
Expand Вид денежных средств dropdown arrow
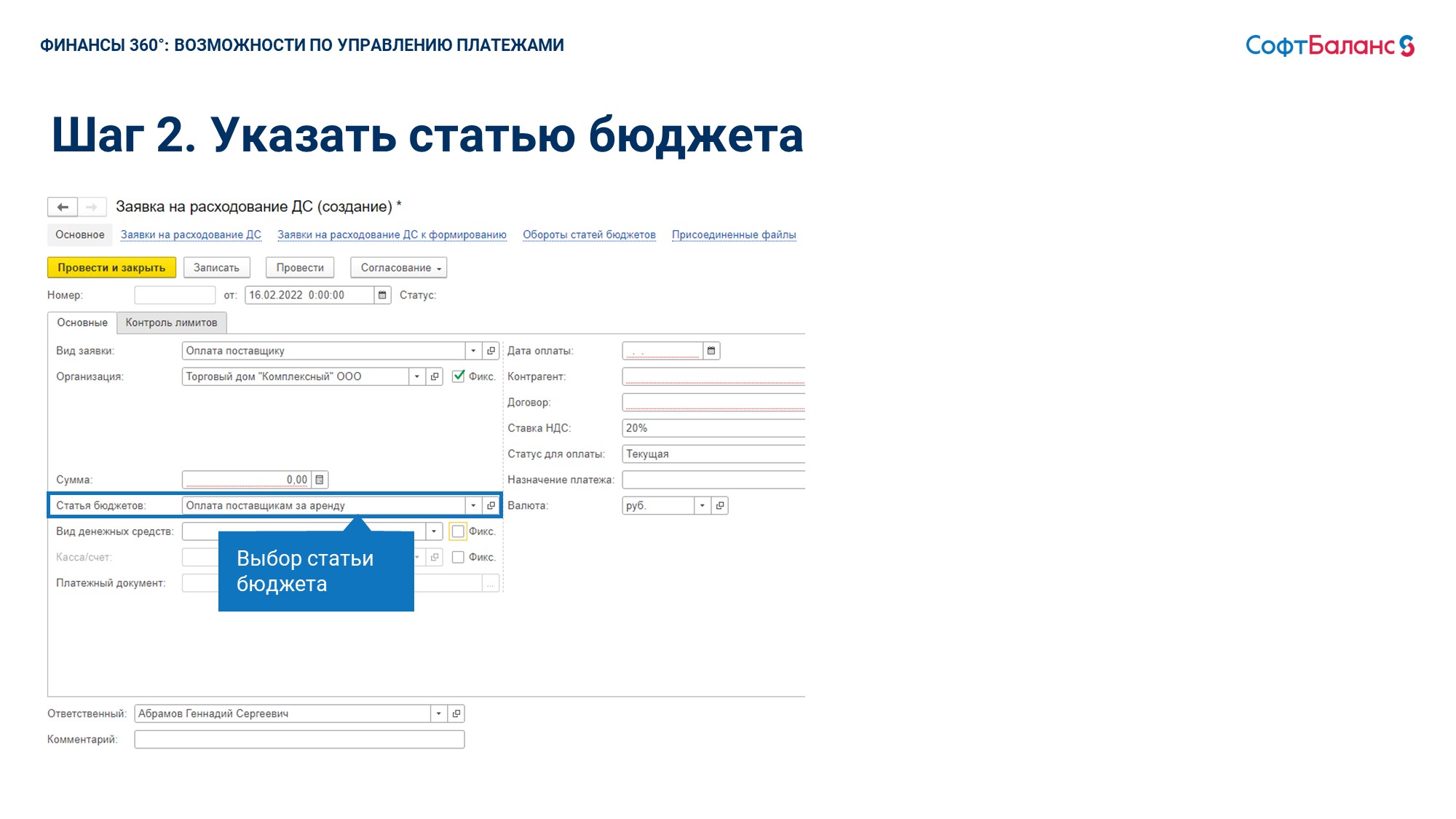(x=434, y=531)
